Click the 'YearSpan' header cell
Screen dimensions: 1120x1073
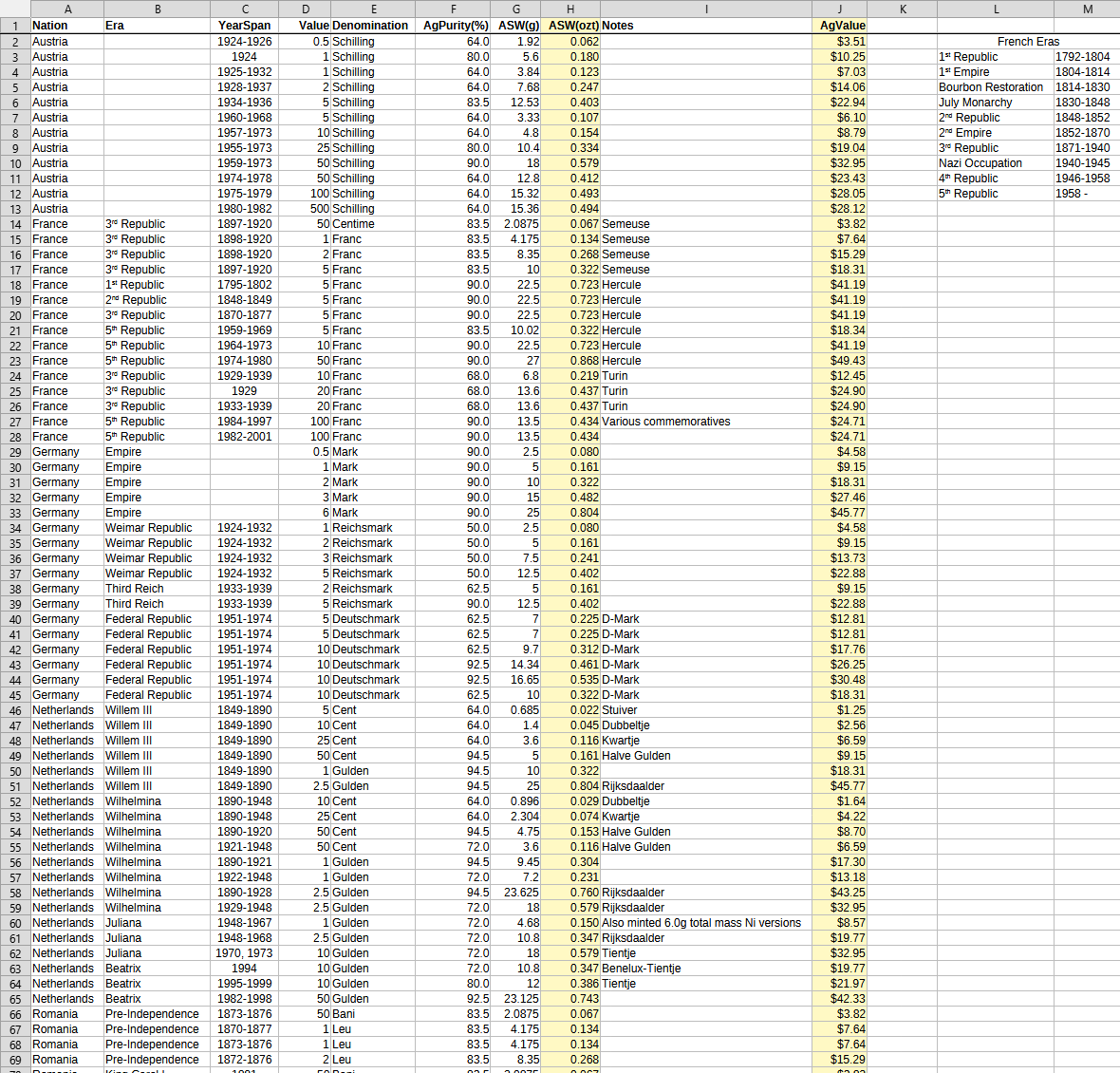pyautogui.click(x=244, y=26)
